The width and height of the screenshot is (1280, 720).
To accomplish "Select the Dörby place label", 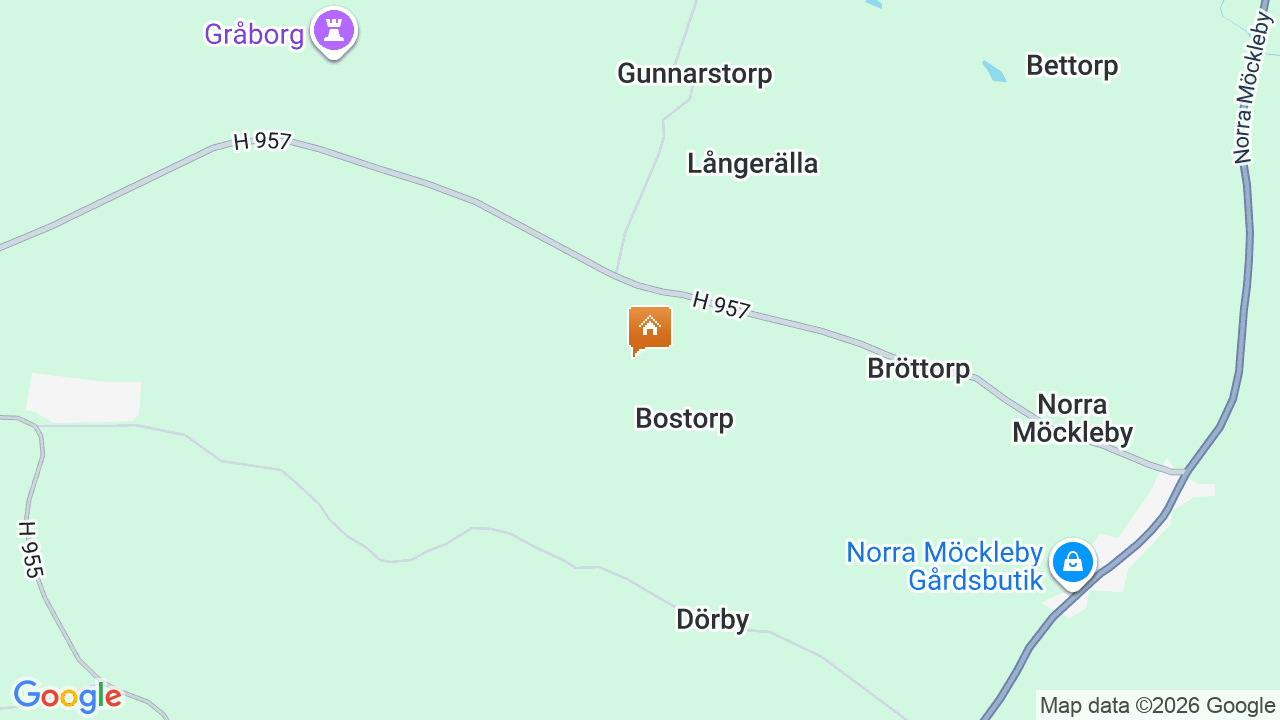I will pos(712,620).
